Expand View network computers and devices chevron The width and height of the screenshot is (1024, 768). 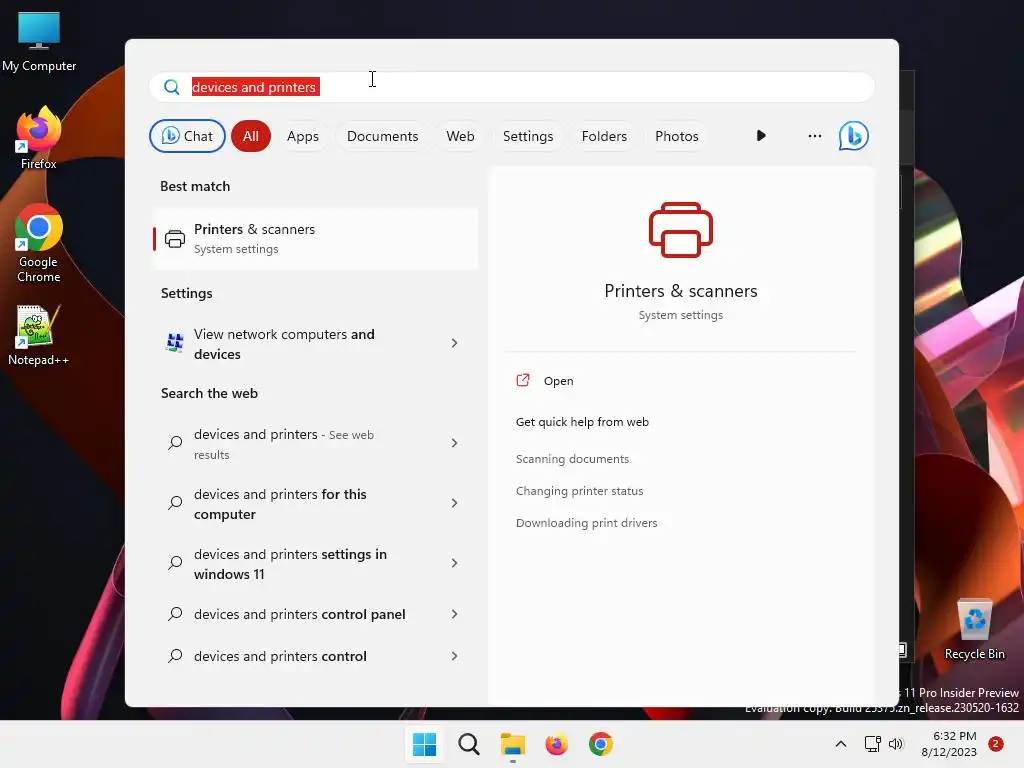point(455,343)
